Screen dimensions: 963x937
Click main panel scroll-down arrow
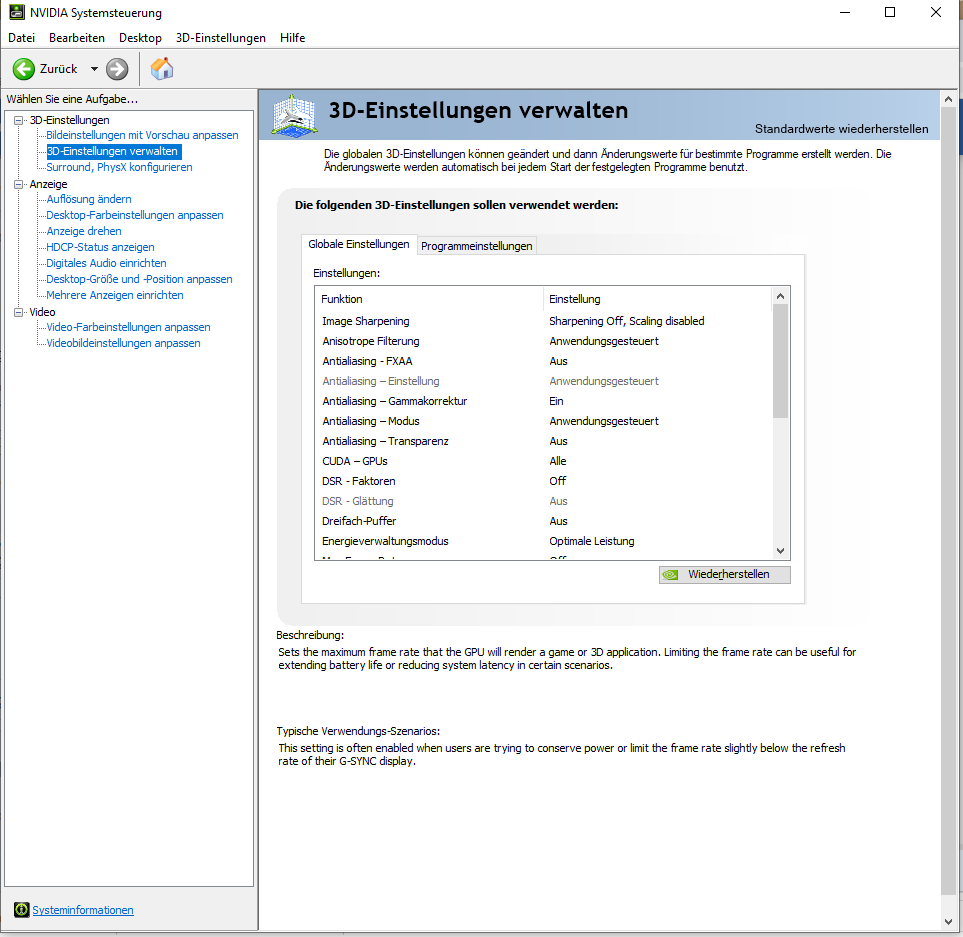948,922
